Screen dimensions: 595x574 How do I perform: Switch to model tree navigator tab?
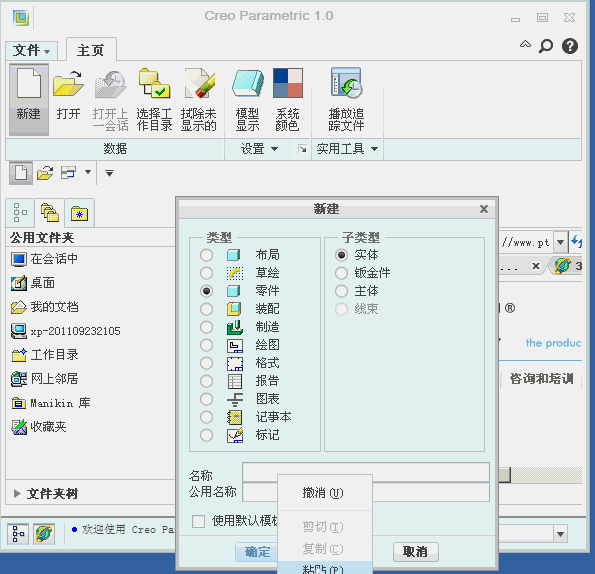click(x=20, y=212)
